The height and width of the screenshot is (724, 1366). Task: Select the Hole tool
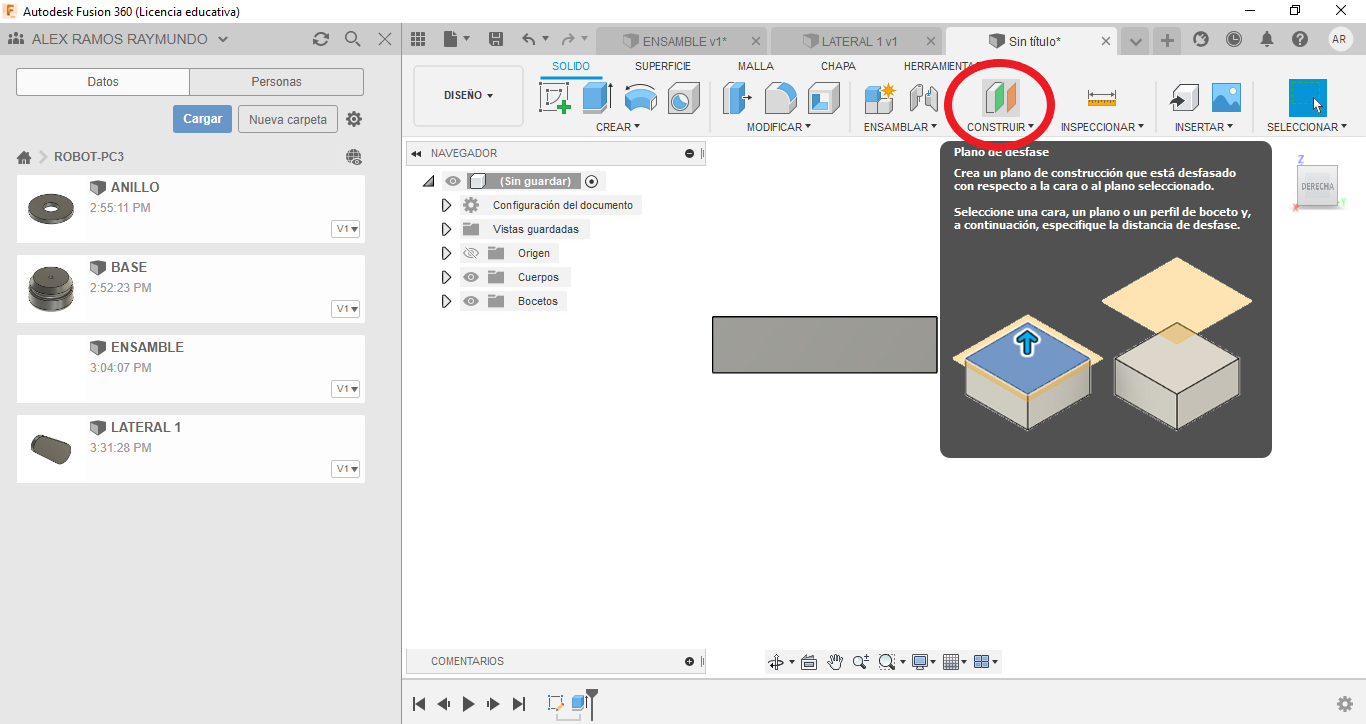[x=682, y=99]
